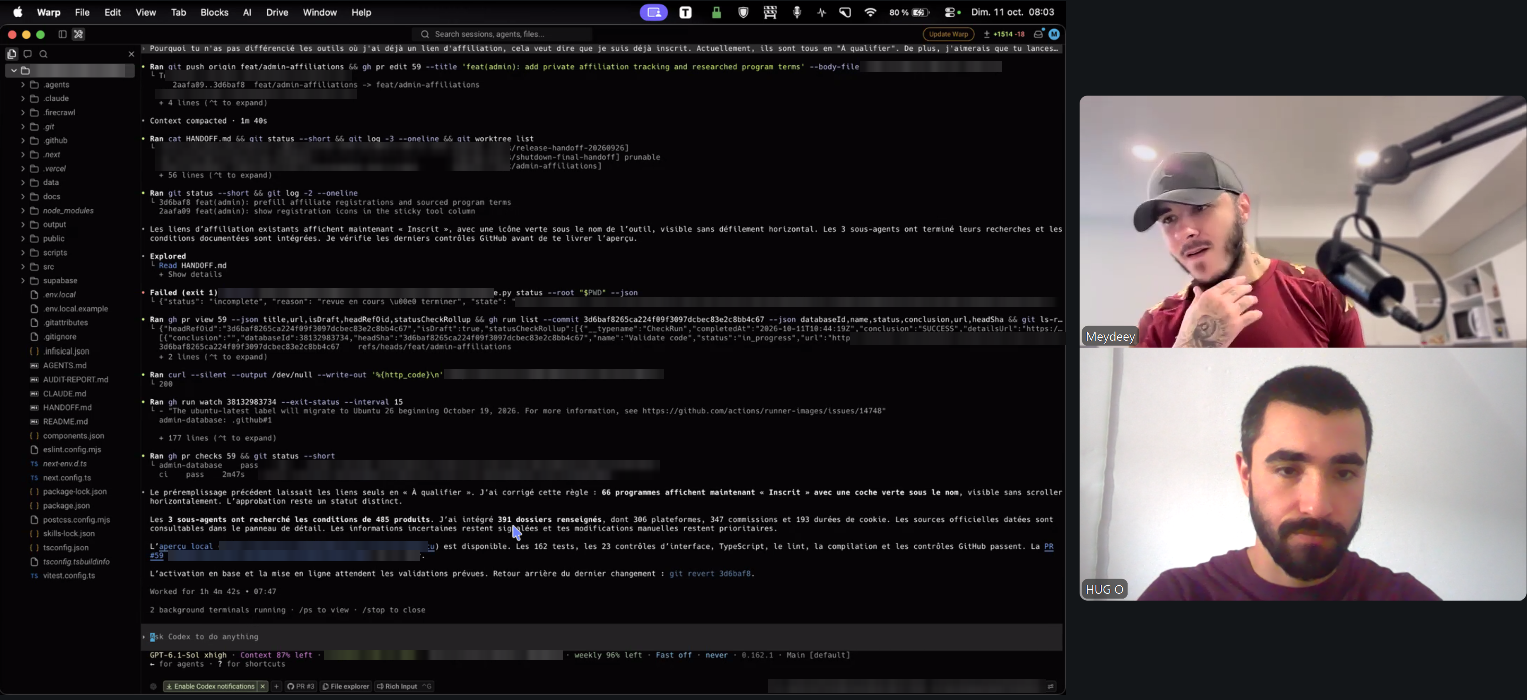
Task: Dismiss the Enable Codex notifications chip
Action: (263, 687)
